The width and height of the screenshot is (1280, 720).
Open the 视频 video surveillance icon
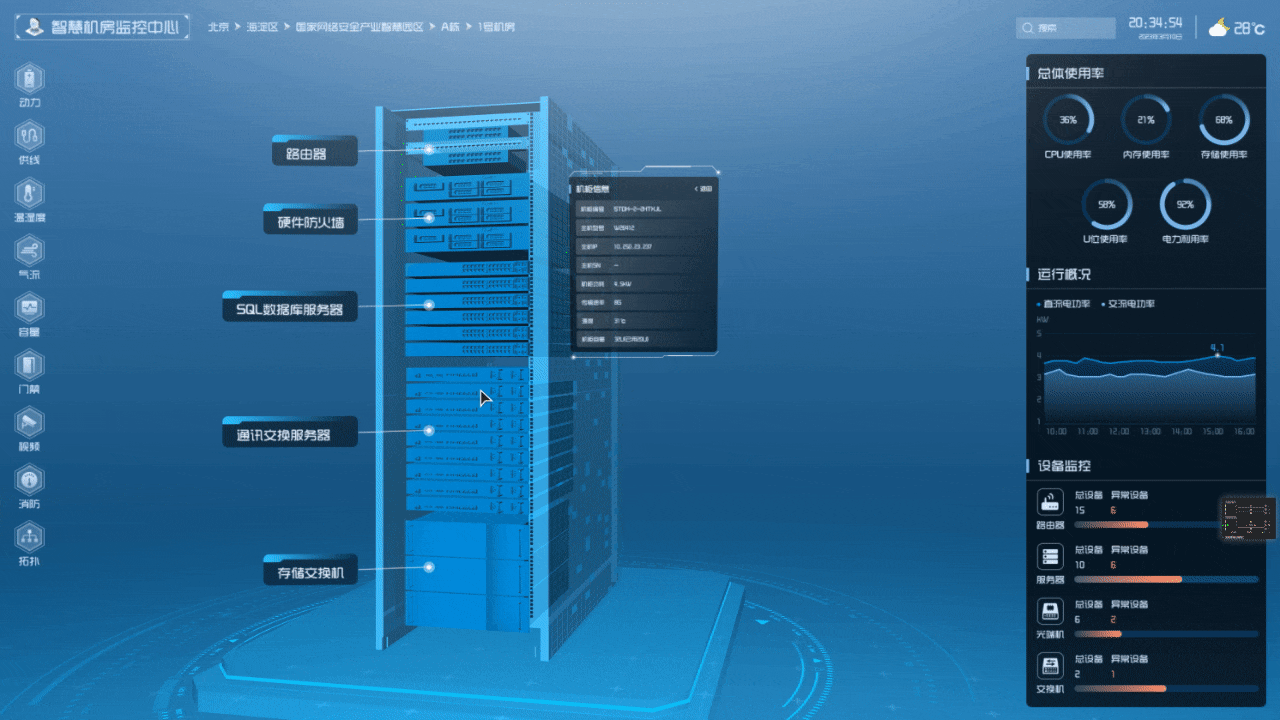30,420
